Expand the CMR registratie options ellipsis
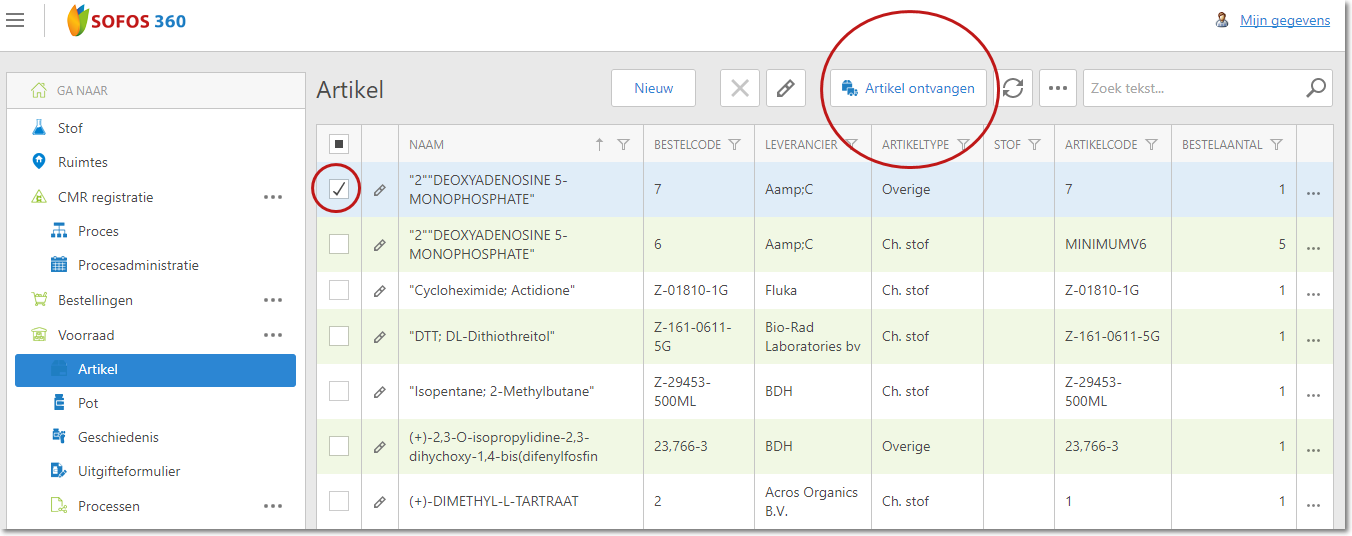 [273, 197]
